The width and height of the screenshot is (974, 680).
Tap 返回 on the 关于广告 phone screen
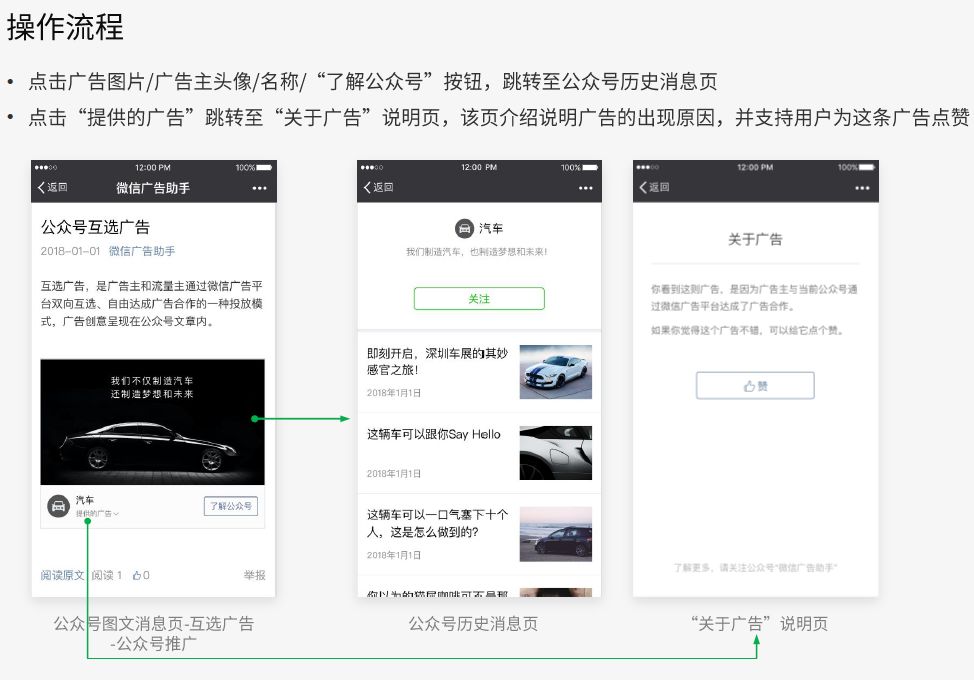(654, 188)
